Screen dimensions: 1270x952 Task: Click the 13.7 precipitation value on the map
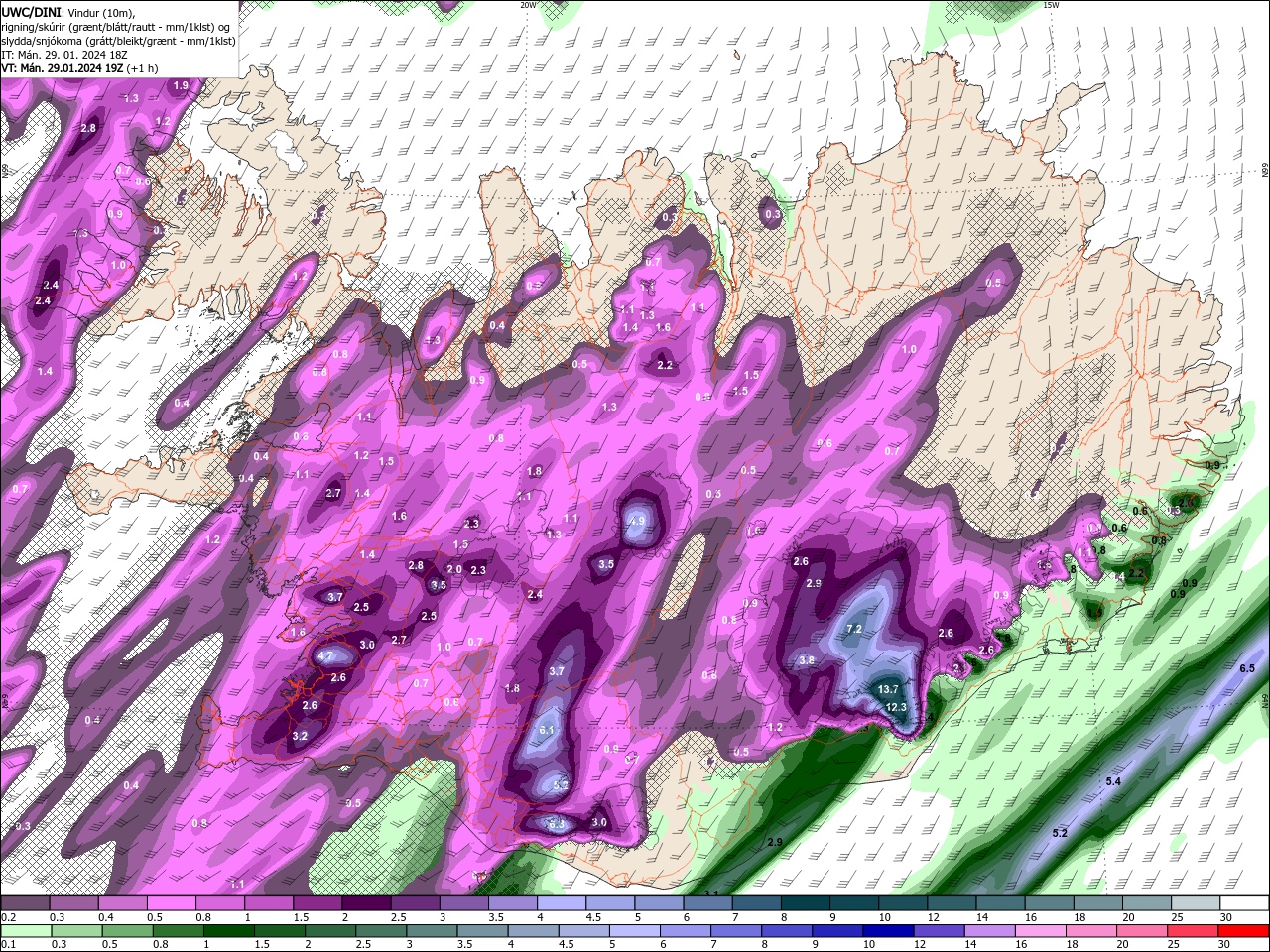(x=888, y=689)
